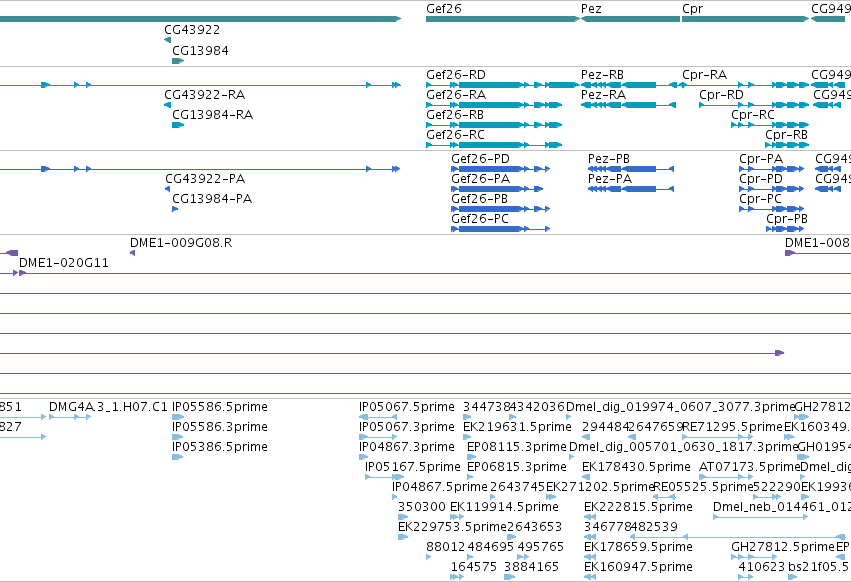Click the CG43922-PA protein label

[x=205, y=179]
